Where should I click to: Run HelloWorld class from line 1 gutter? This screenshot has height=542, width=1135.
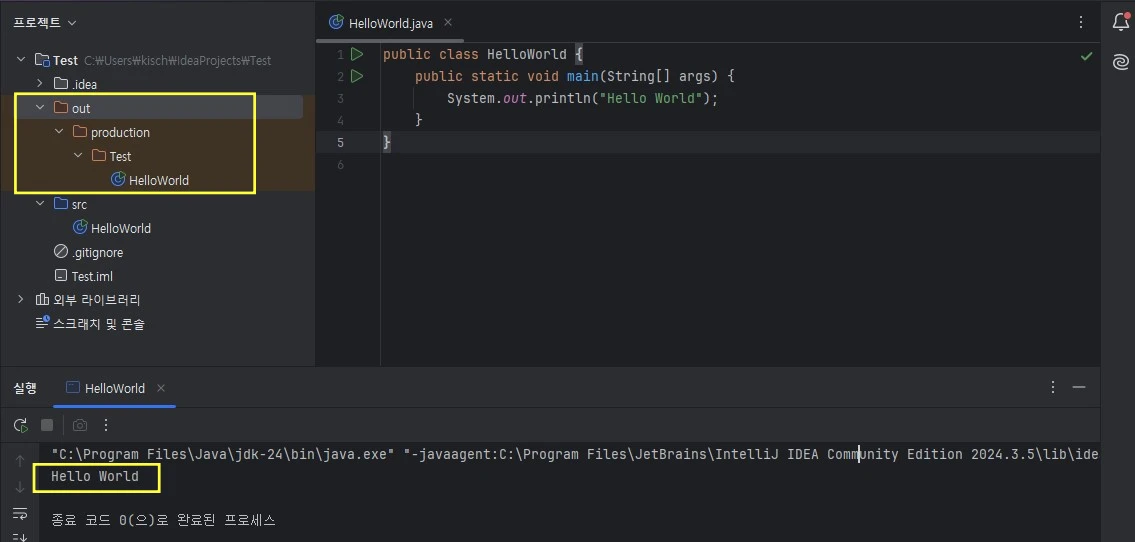pyautogui.click(x=356, y=54)
